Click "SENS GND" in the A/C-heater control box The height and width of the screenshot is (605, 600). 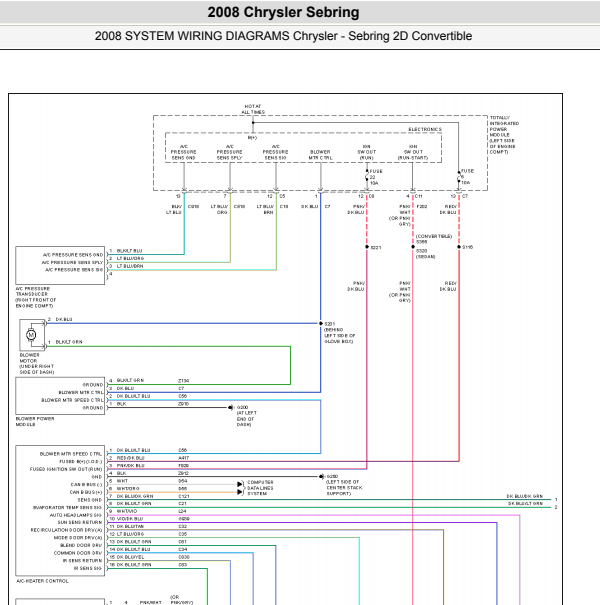(x=90, y=500)
